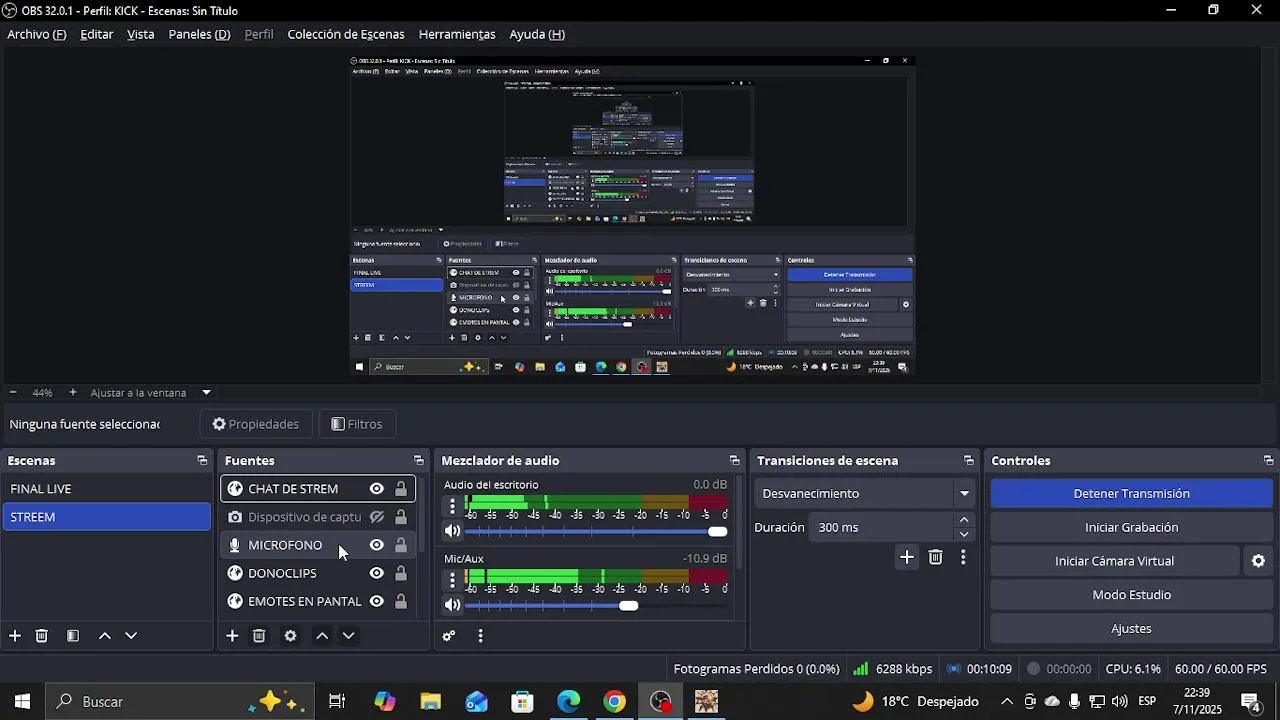This screenshot has height=720, width=1280.
Task: Undock the Mezclador de audio panel
Action: 735,461
